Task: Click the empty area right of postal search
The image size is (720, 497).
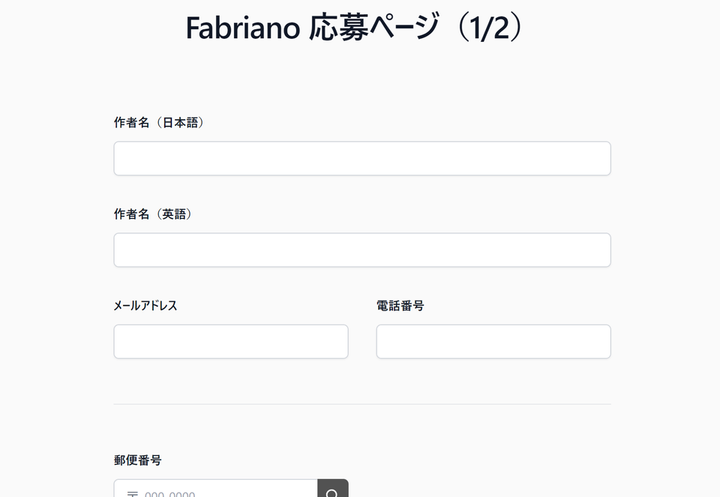Action: [480, 490]
